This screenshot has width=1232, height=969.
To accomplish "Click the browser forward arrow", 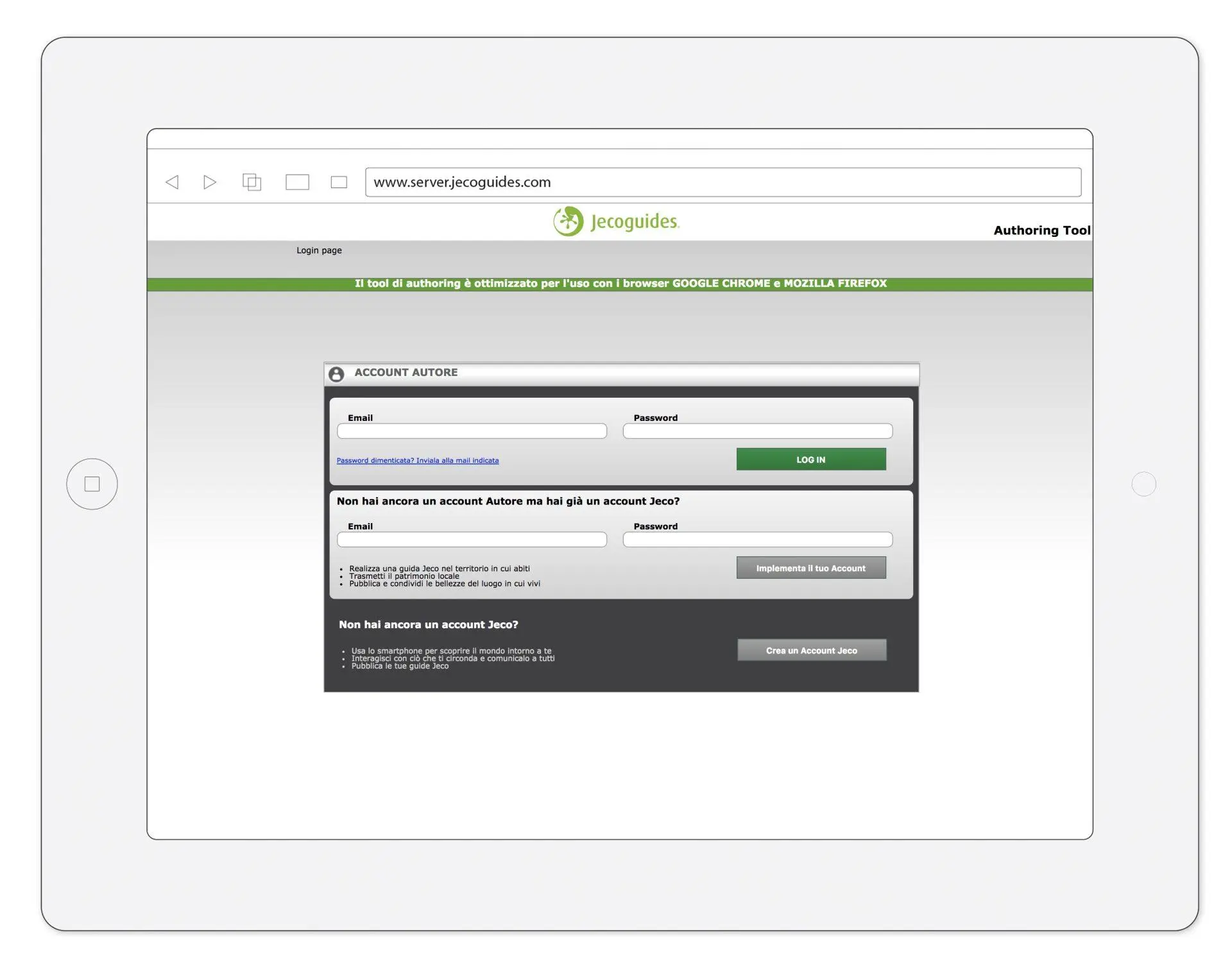I will [x=209, y=182].
